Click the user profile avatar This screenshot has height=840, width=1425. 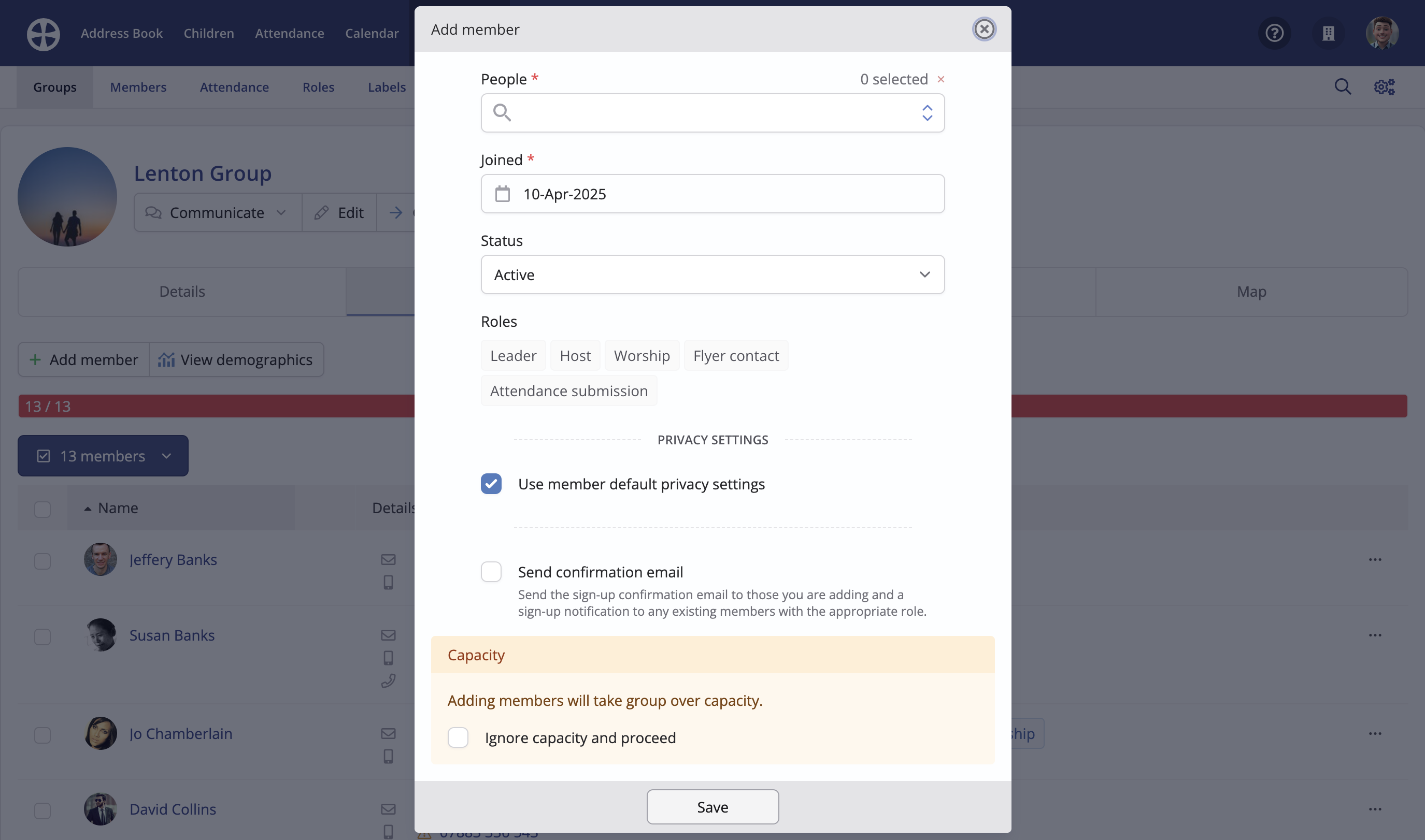[1381, 33]
